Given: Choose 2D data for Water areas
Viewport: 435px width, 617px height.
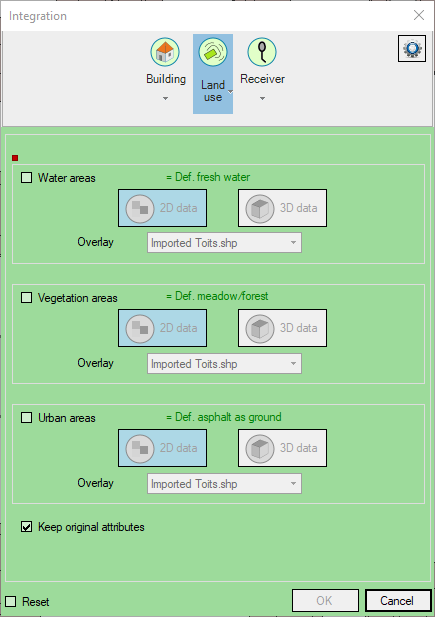Looking at the screenshot, I should [162, 208].
